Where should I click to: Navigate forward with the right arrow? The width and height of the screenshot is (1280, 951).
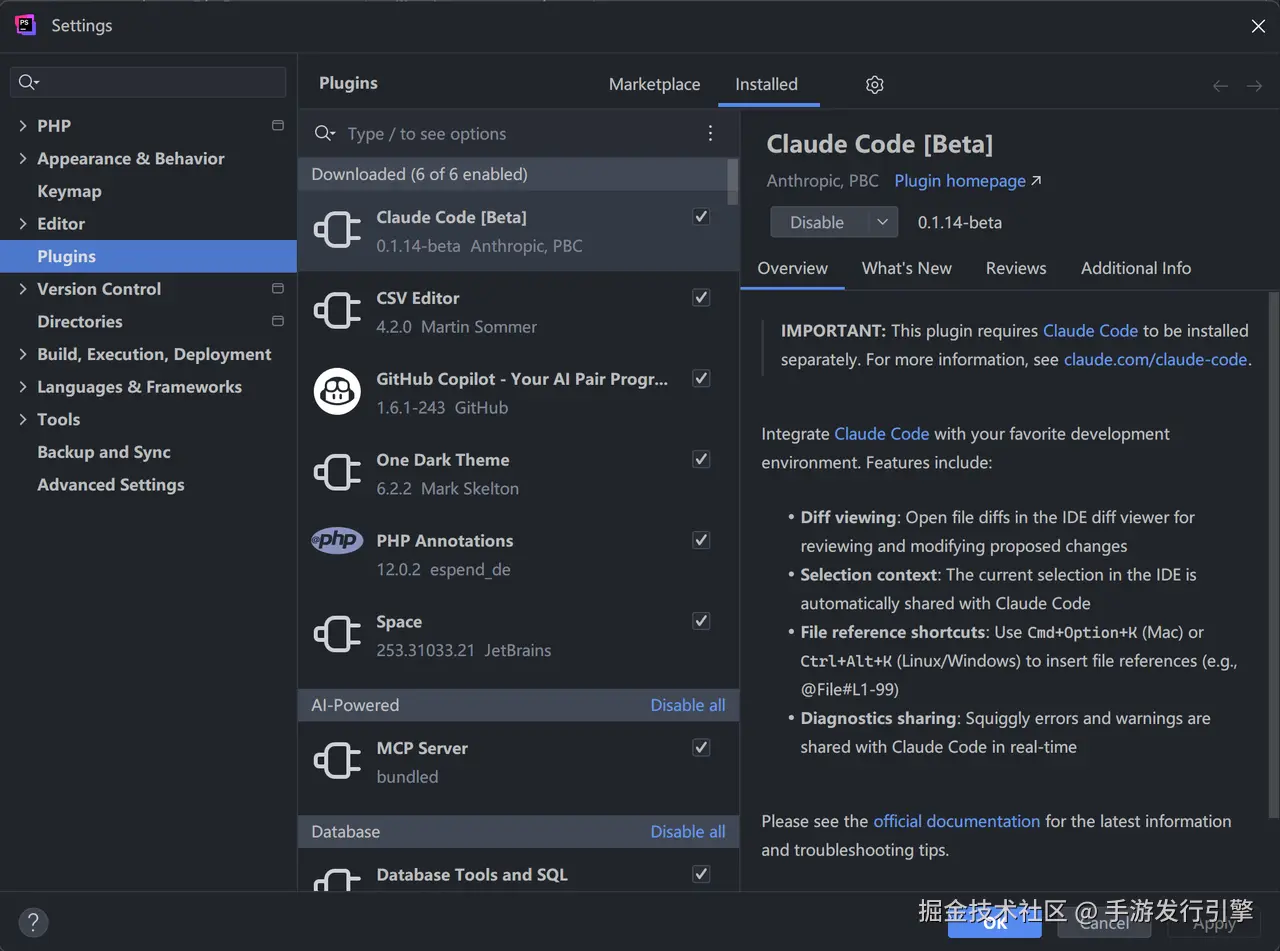click(1254, 86)
